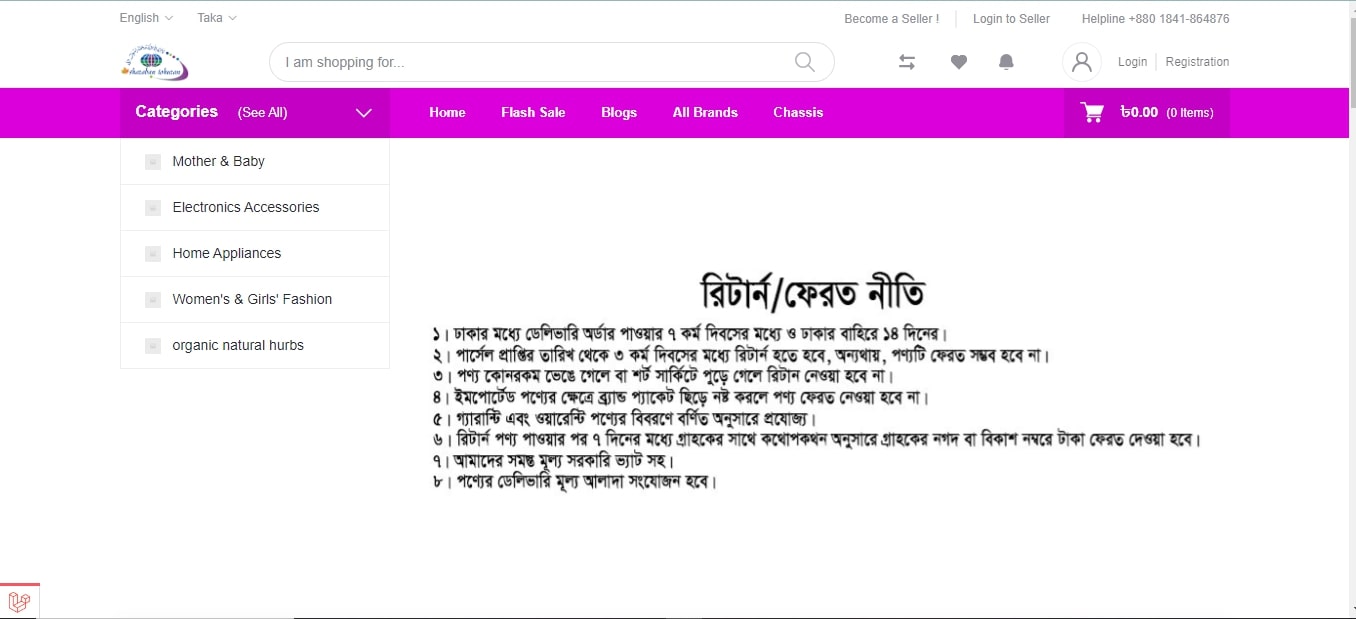This screenshot has width=1356, height=619.
Task: Click the Login link beside Registration
Action: (x=1132, y=62)
